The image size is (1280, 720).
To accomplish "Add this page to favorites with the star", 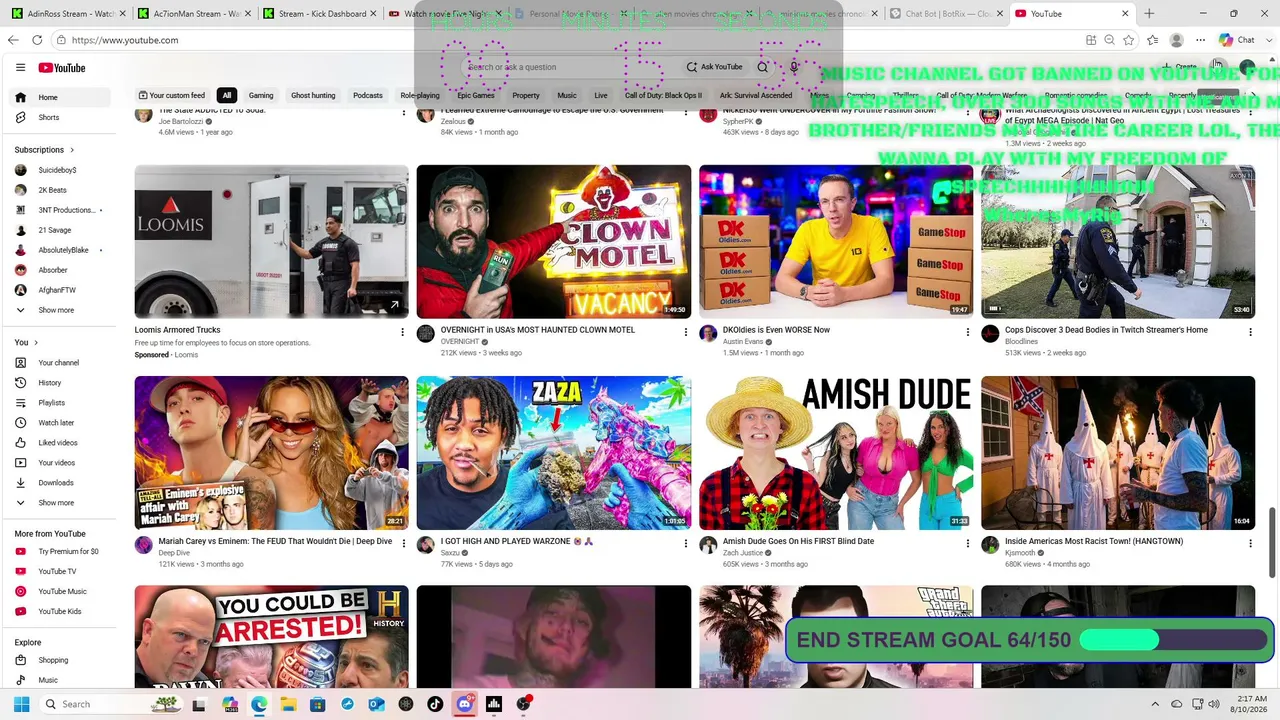I will click(1129, 40).
